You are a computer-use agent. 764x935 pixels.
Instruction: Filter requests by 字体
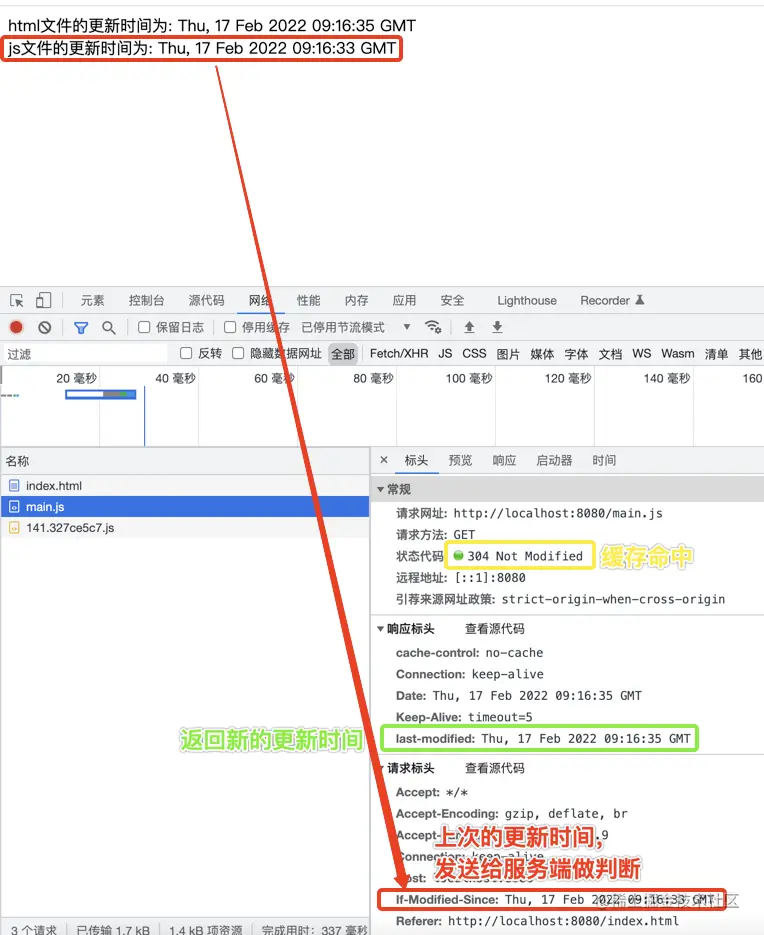click(x=576, y=354)
